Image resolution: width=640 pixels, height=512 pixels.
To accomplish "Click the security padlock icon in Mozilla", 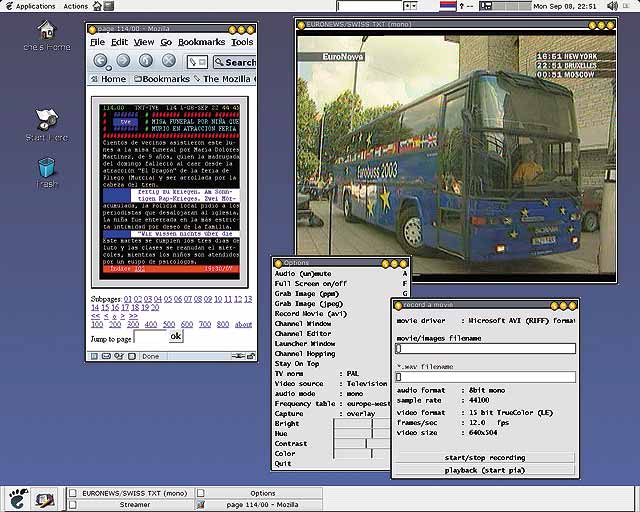I will [x=251, y=356].
